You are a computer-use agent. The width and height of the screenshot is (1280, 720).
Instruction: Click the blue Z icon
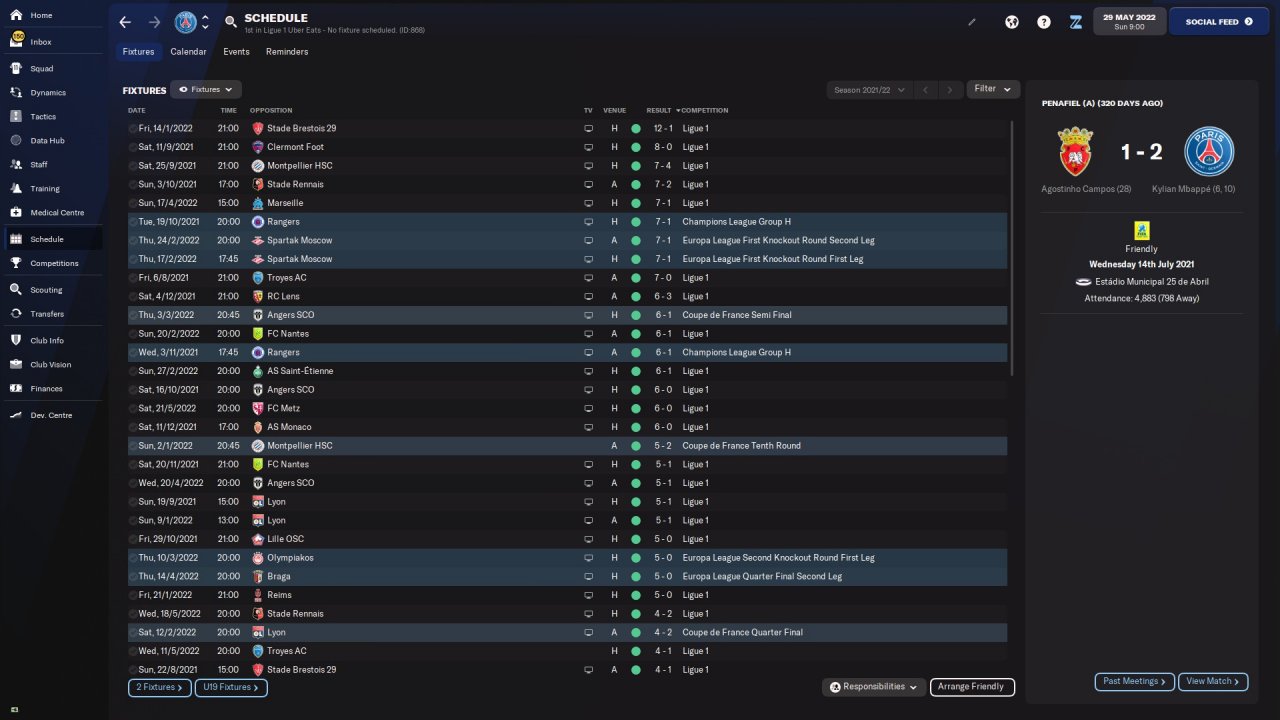[1076, 22]
